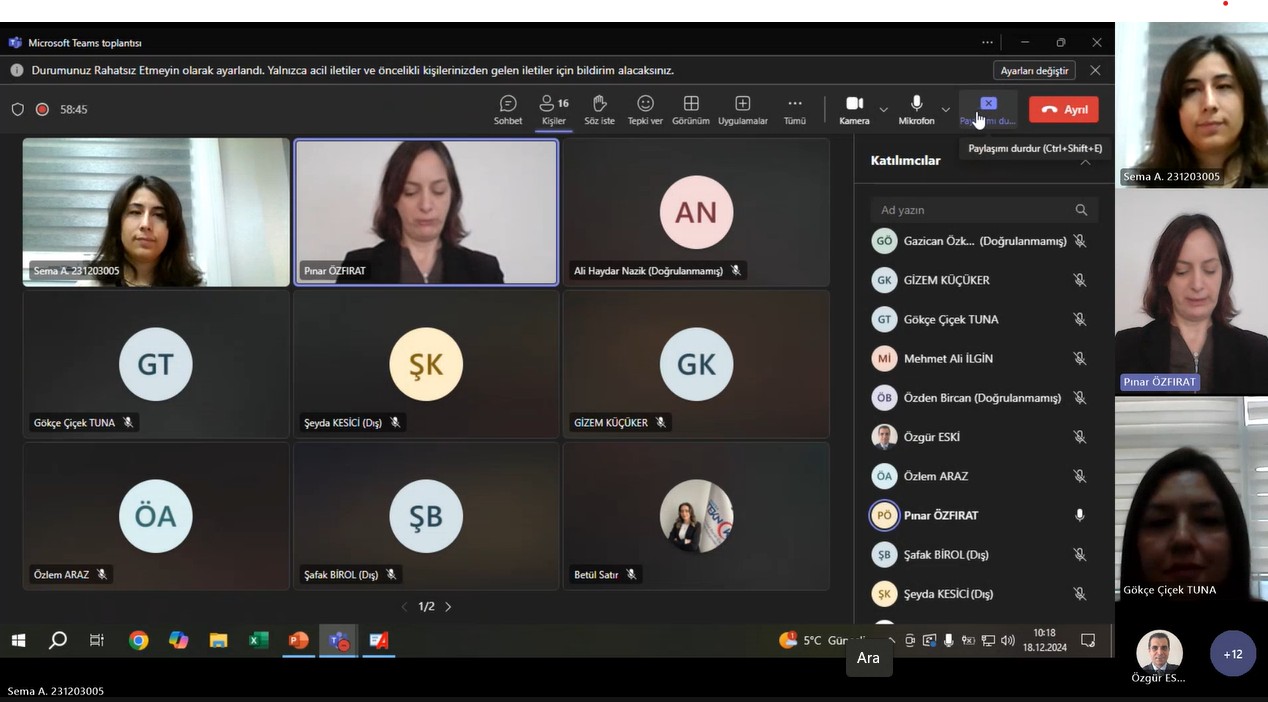Expand microphone options dropdown arrow
The width and height of the screenshot is (1268, 702).
tap(945, 109)
